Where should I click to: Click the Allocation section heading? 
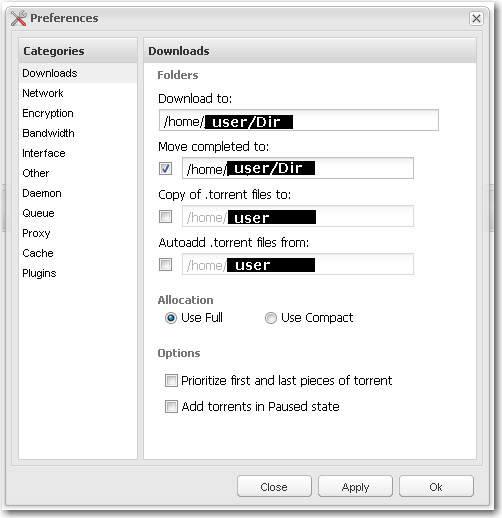point(185,300)
